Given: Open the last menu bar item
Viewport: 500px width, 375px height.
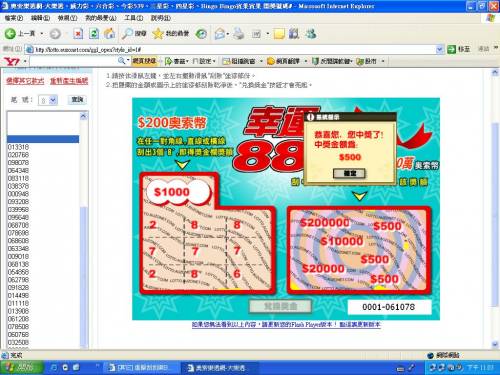Looking at the screenshot, I should [x=161, y=18].
